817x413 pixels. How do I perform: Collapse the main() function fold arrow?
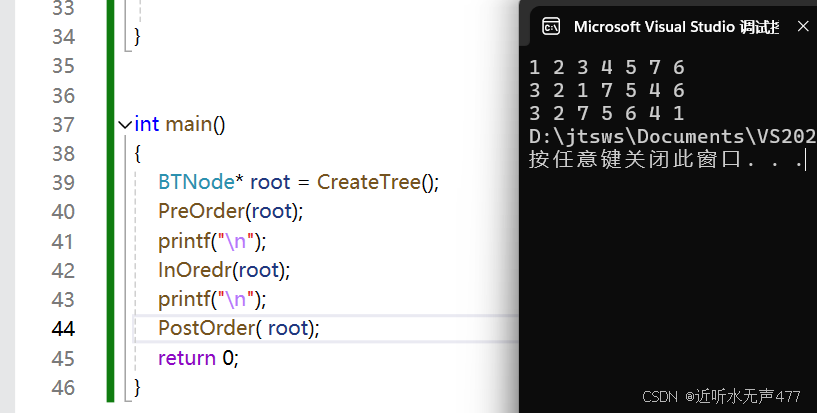[x=125, y=125]
